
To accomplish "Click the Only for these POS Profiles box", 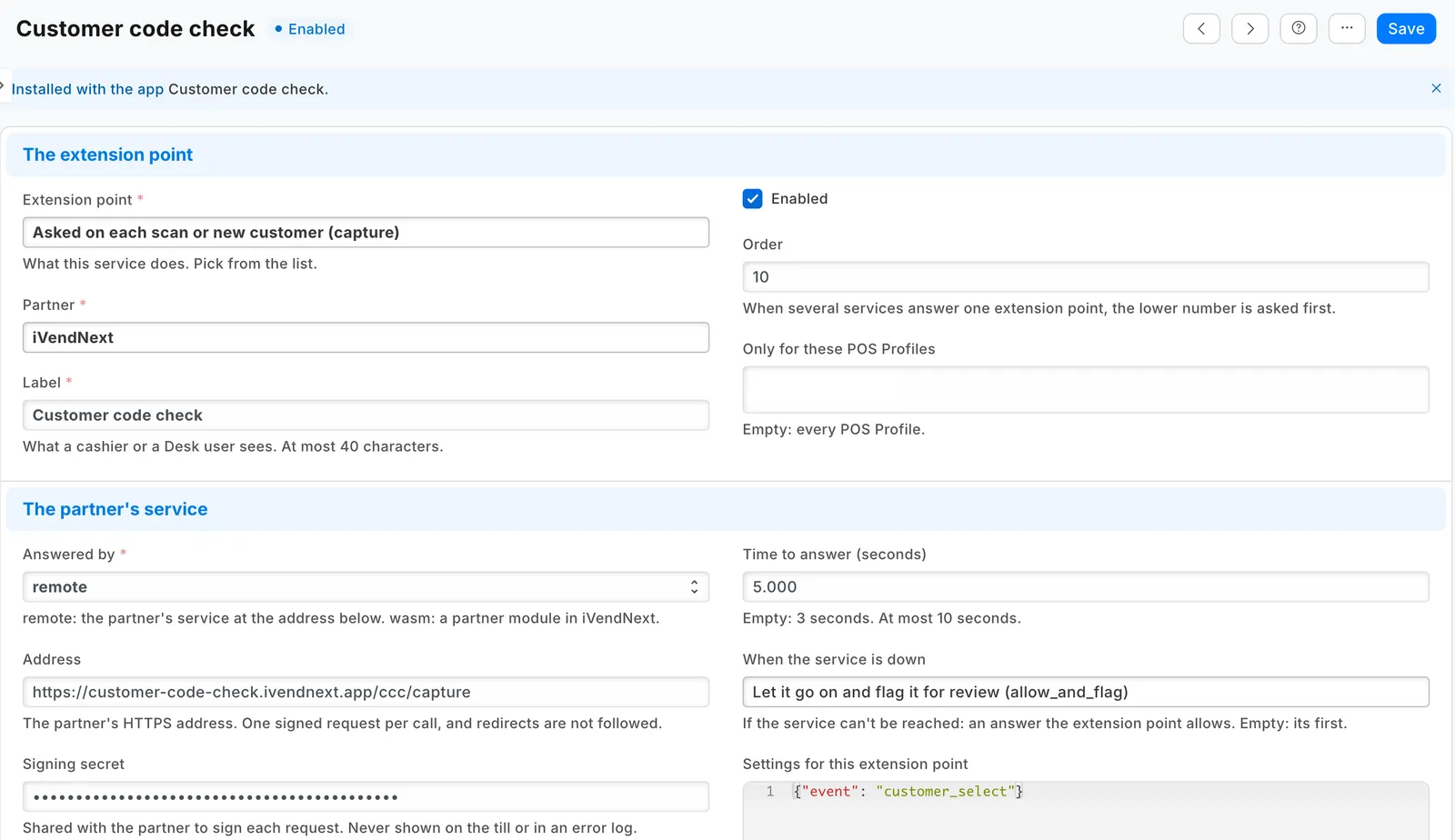I will click(x=1086, y=390).
